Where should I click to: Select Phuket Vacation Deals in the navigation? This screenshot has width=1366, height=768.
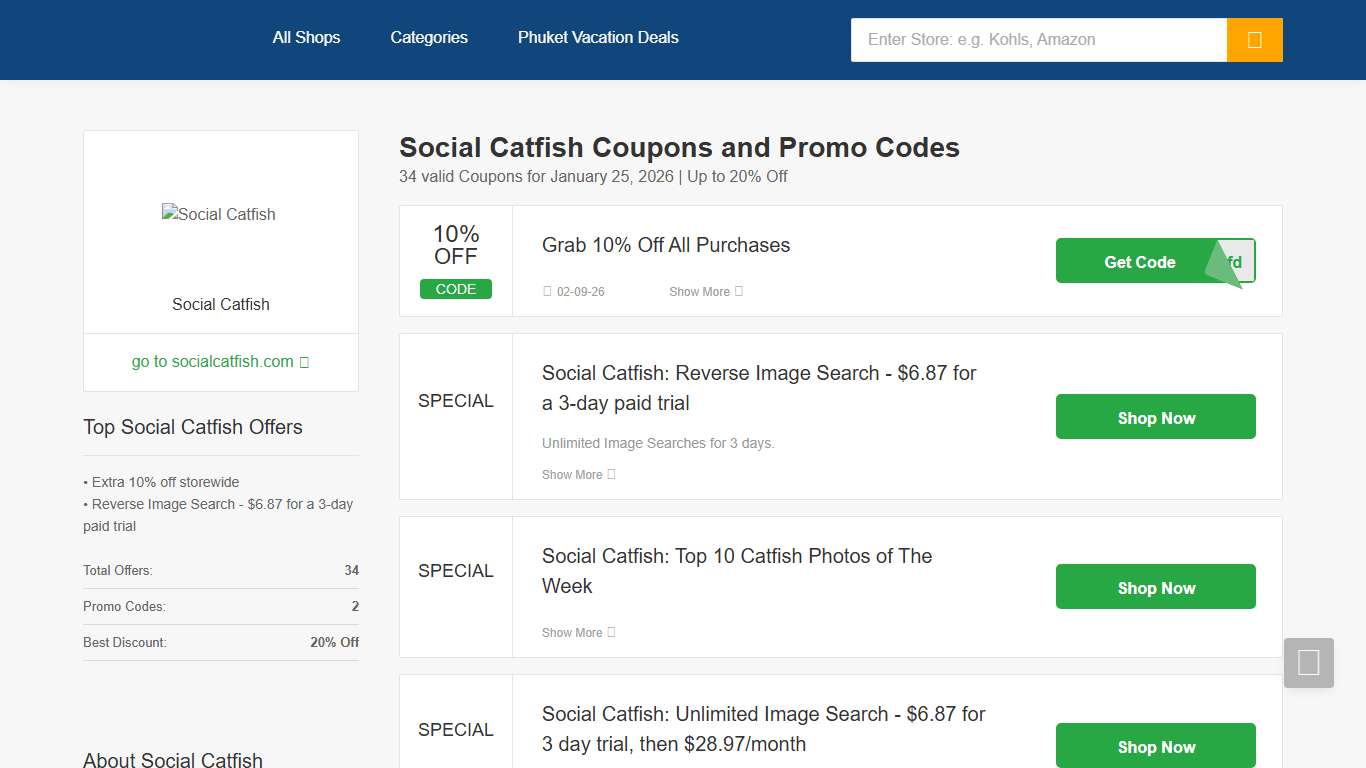(x=597, y=37)
